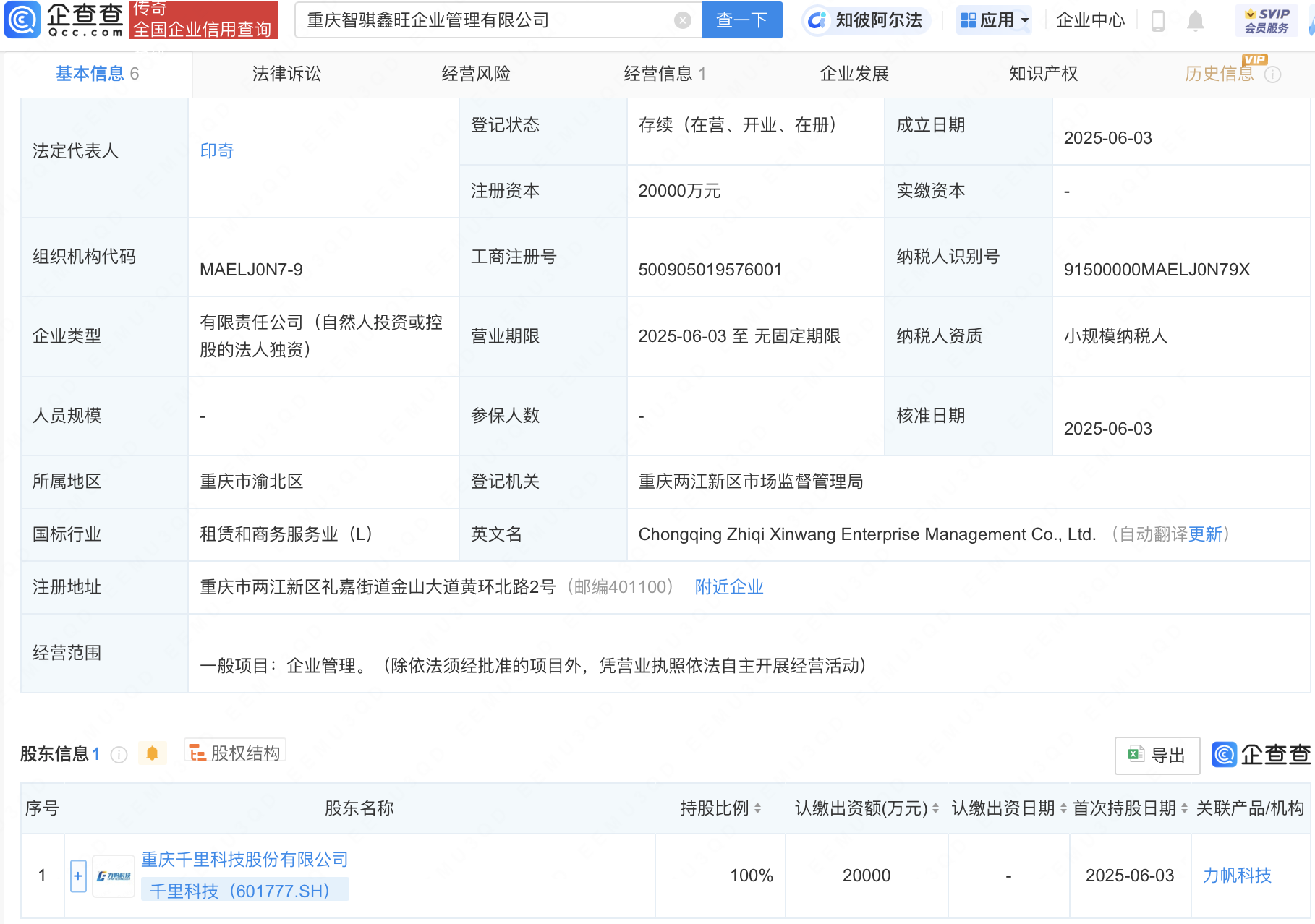Open shareholder 重庆千里科技股份有限公司

(244, 860)
